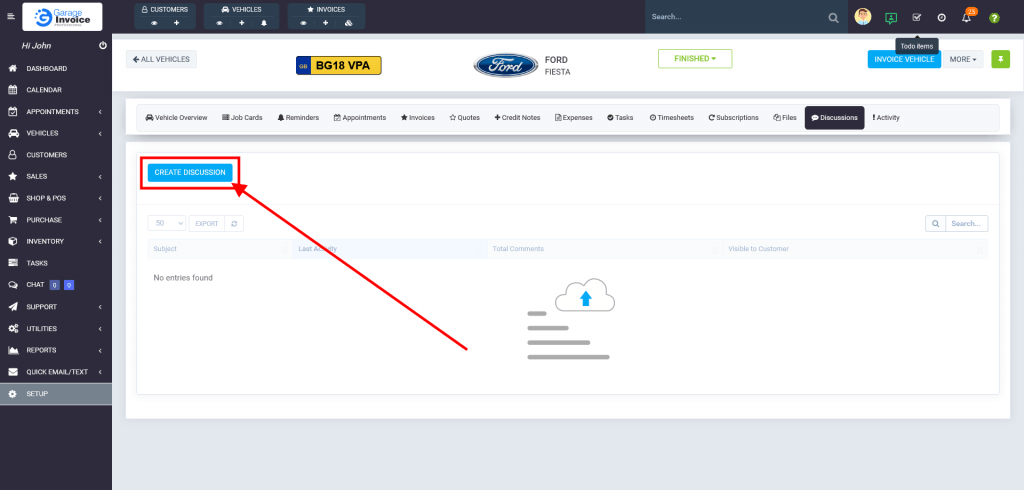
Task: Go back via ALL VEHICLES button
Action: point(161,59)
